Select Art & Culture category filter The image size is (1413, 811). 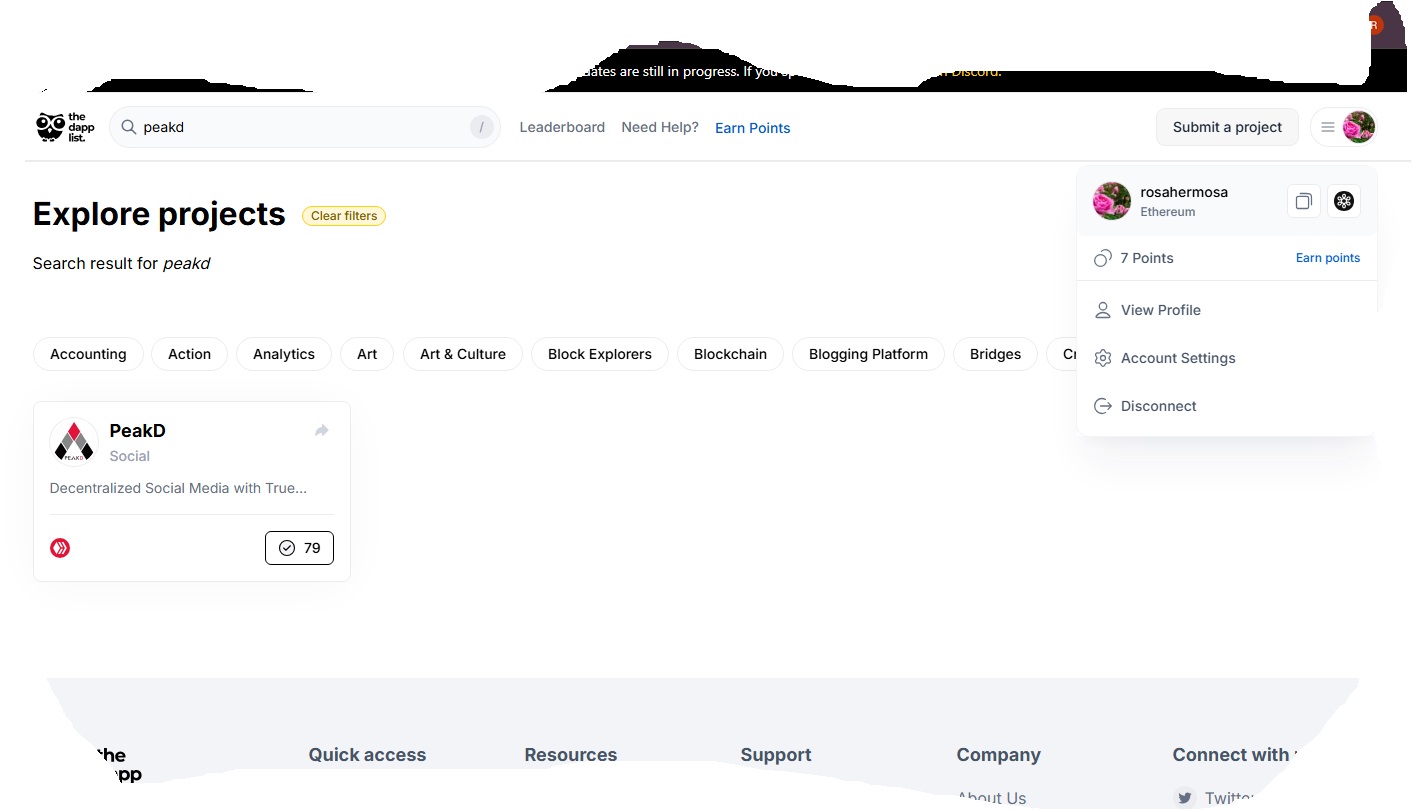[463, 354]
